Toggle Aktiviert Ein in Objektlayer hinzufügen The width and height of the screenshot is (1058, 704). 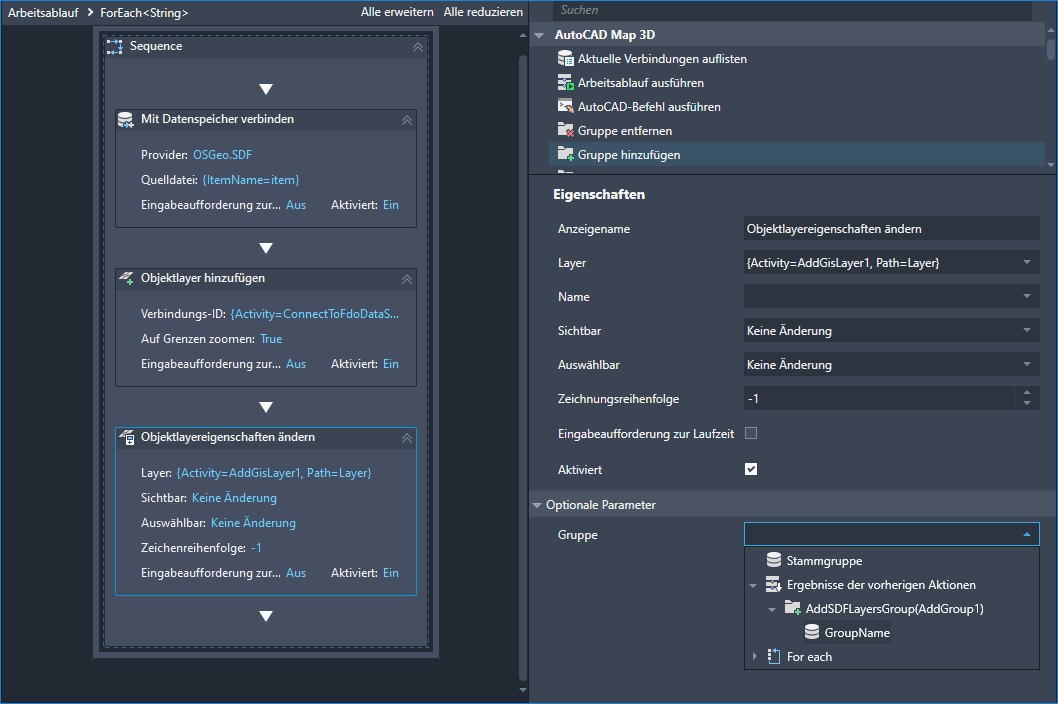pos(391,364)
